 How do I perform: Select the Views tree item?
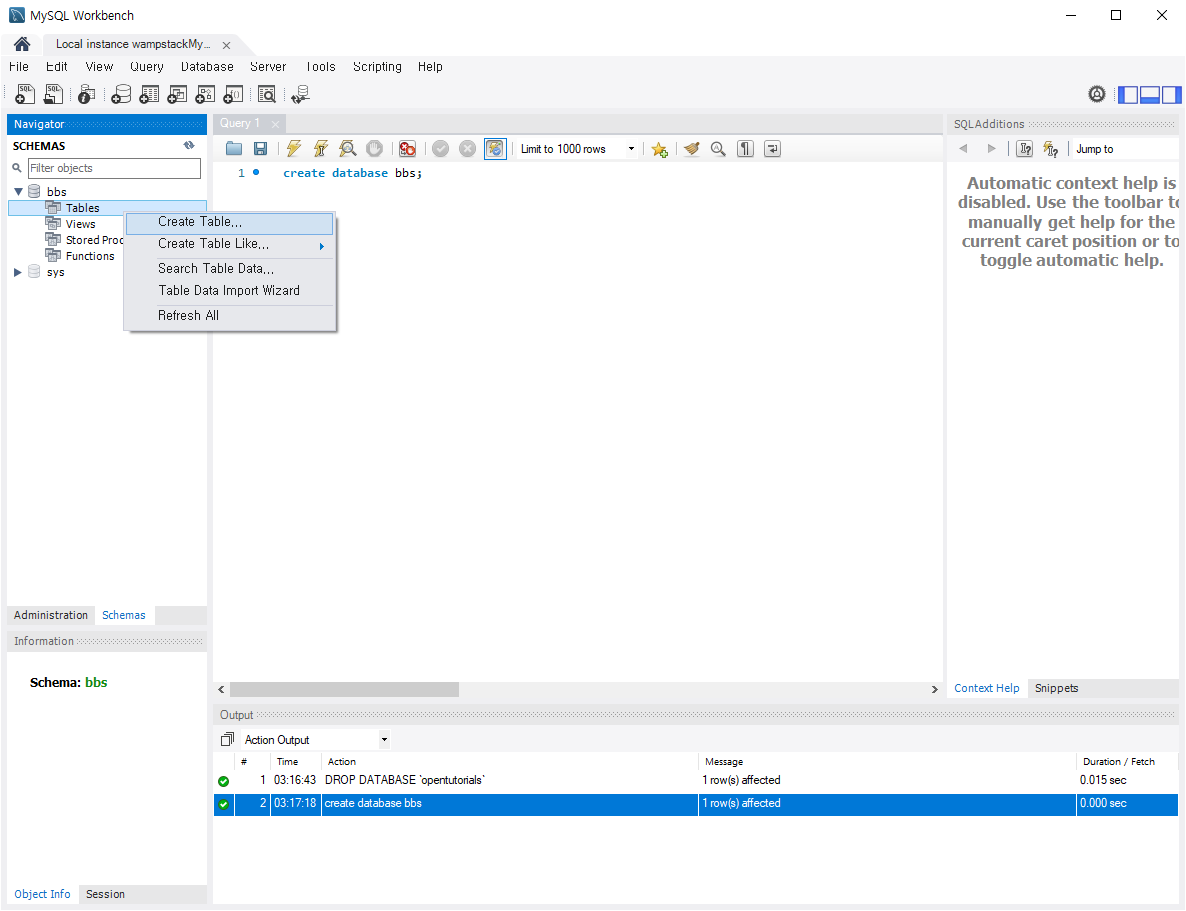(80, 224)
